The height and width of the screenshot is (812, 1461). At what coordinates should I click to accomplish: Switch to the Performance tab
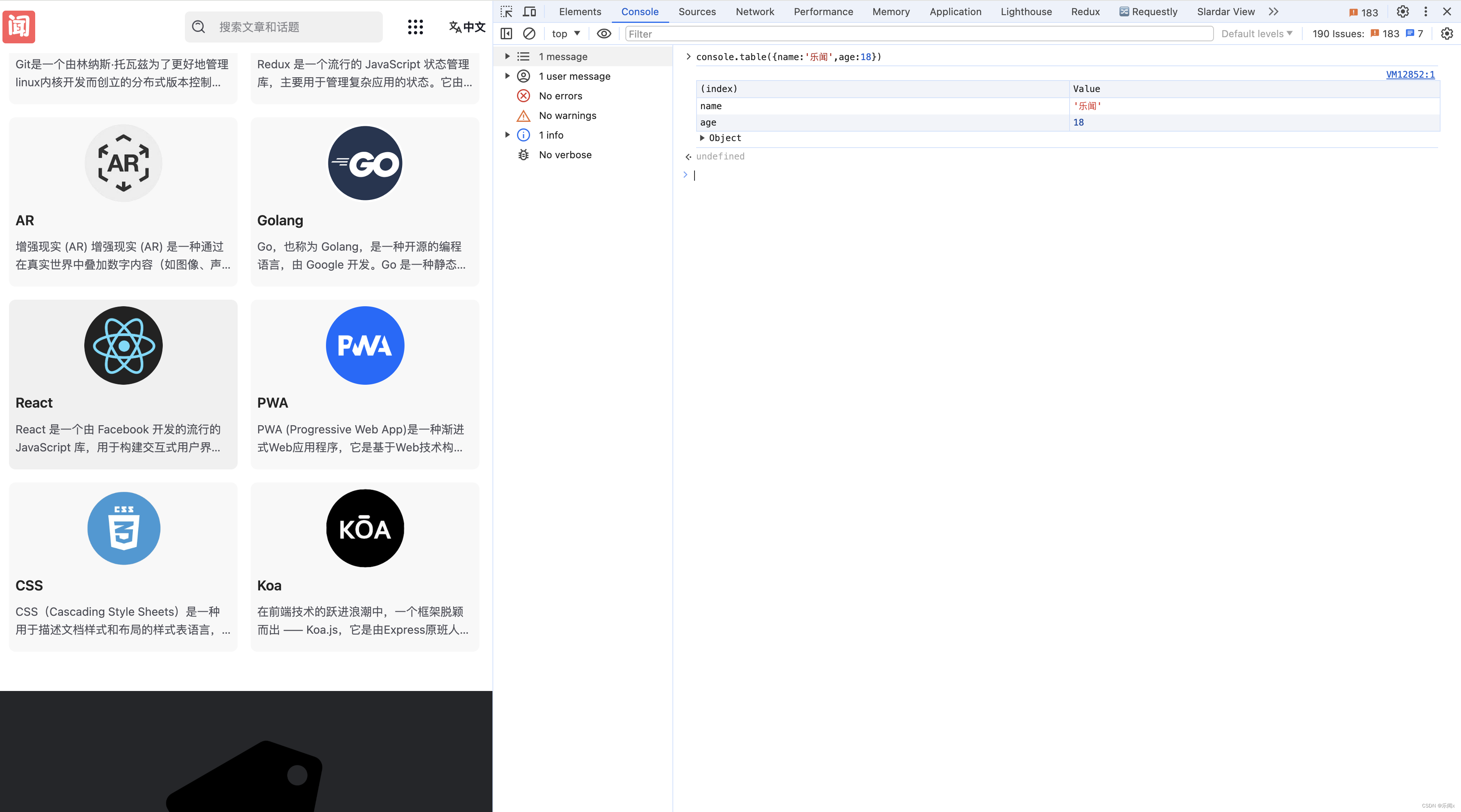pyautogui.click(x=823, y=11)
